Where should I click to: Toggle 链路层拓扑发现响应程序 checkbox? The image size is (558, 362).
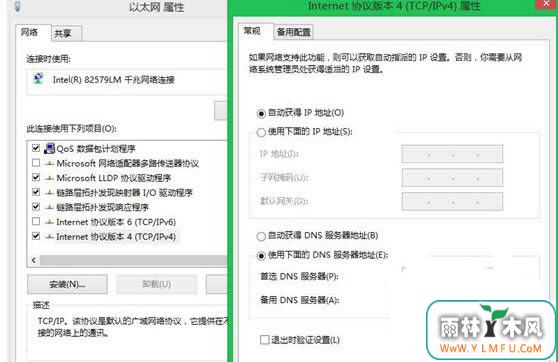[x=36, y=206]
